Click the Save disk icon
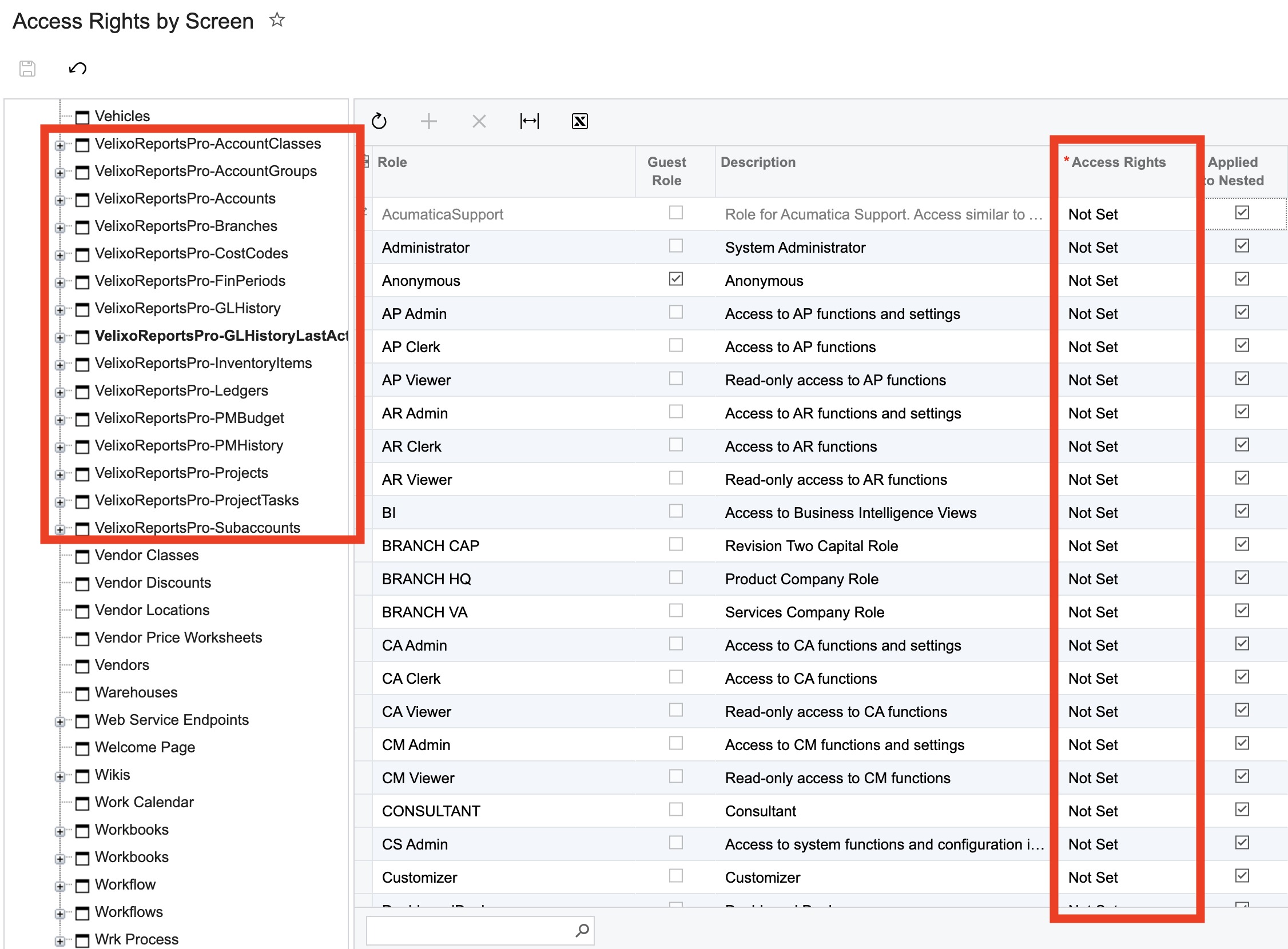 pos(27,69)
